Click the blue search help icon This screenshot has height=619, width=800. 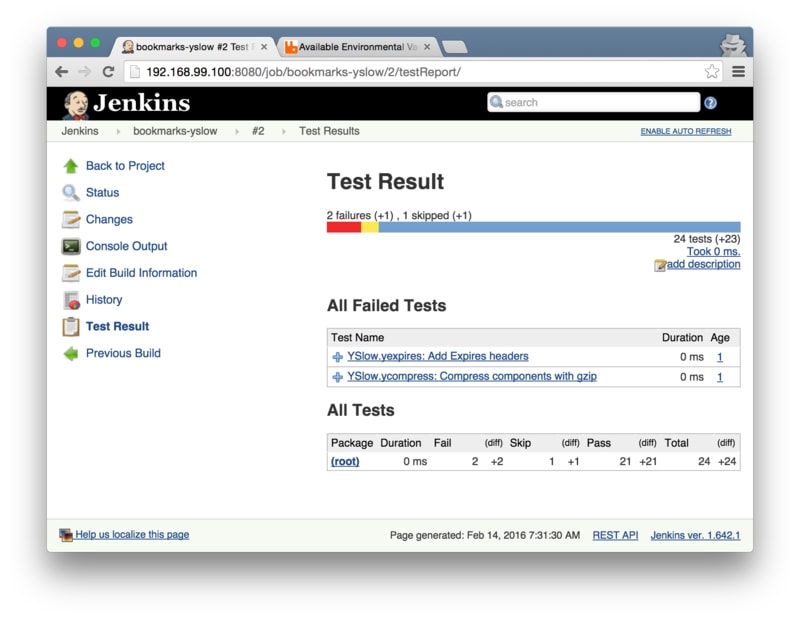(x=710, y=103)
